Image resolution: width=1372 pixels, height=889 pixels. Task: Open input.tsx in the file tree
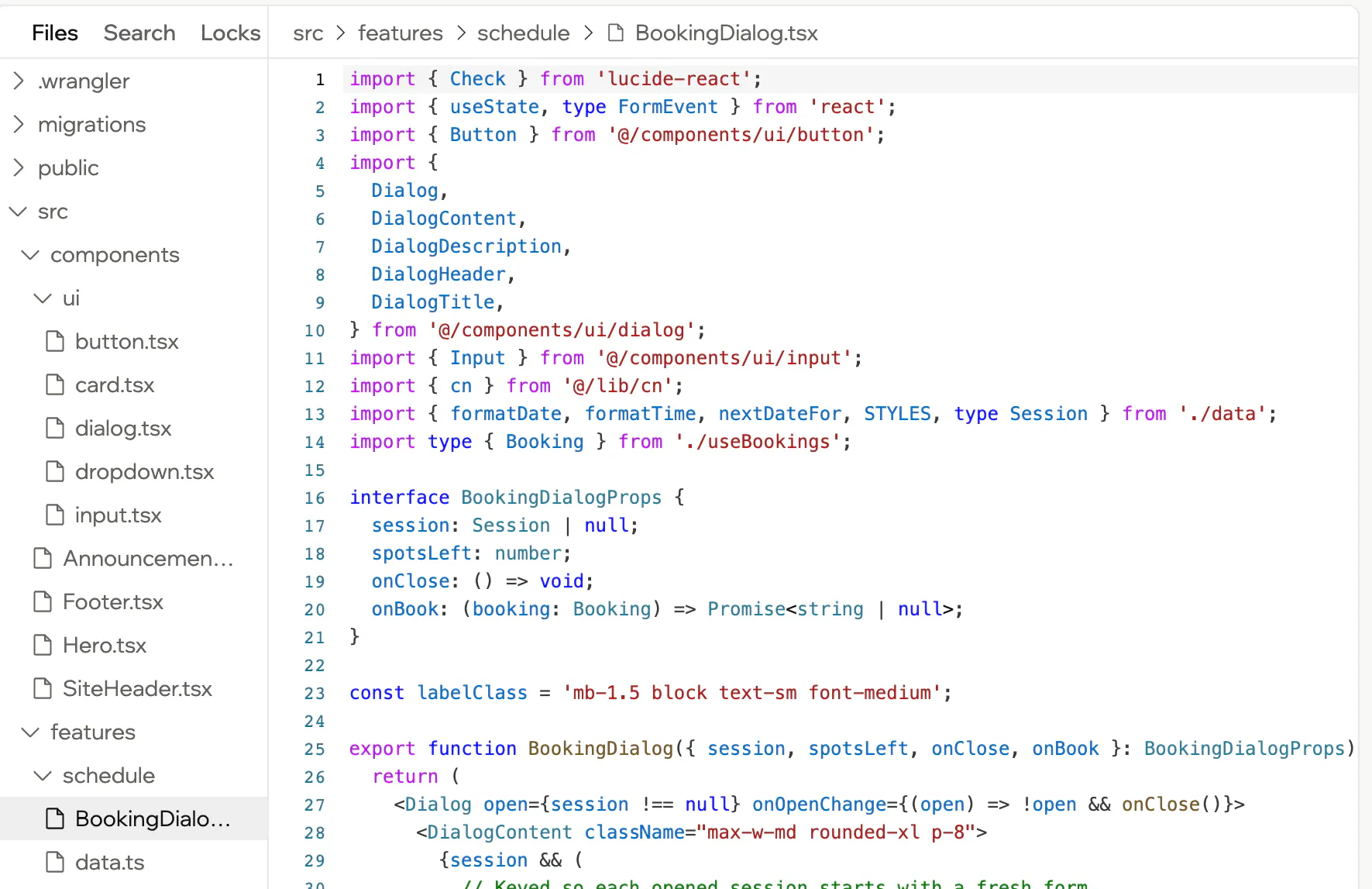point(118,515)
